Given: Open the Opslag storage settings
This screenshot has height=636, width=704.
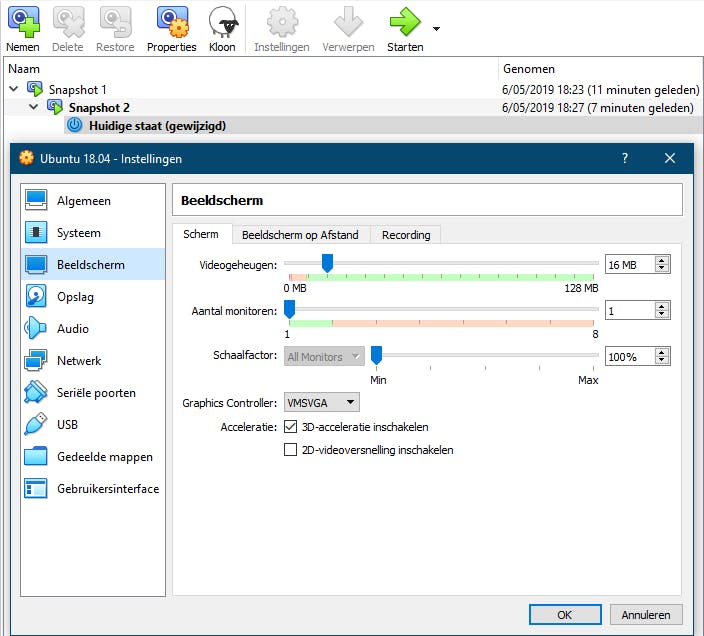Looking at the screenshot, I should coord(93,296).
